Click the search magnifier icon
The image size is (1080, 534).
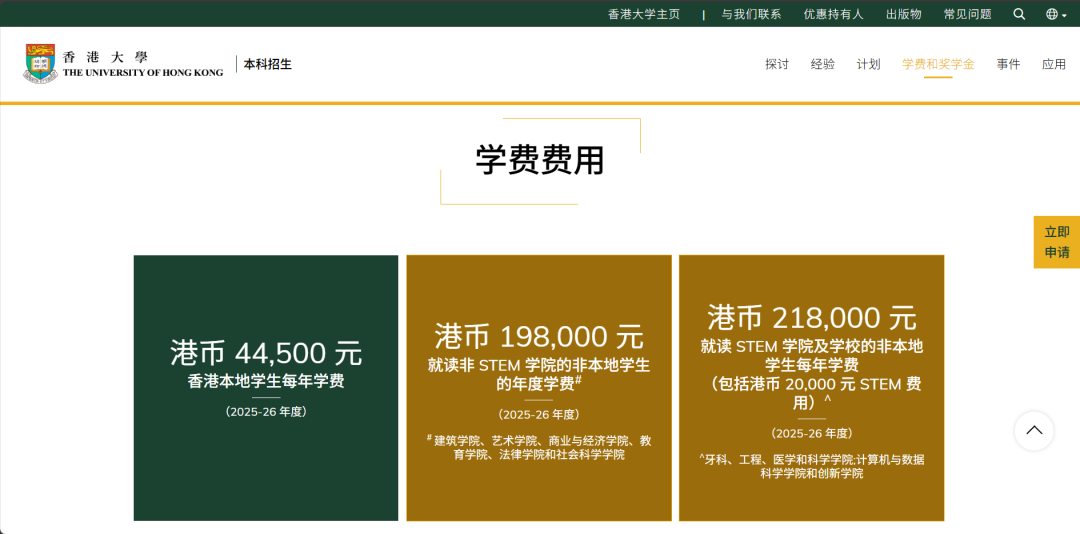click(x=1019, y=14)
